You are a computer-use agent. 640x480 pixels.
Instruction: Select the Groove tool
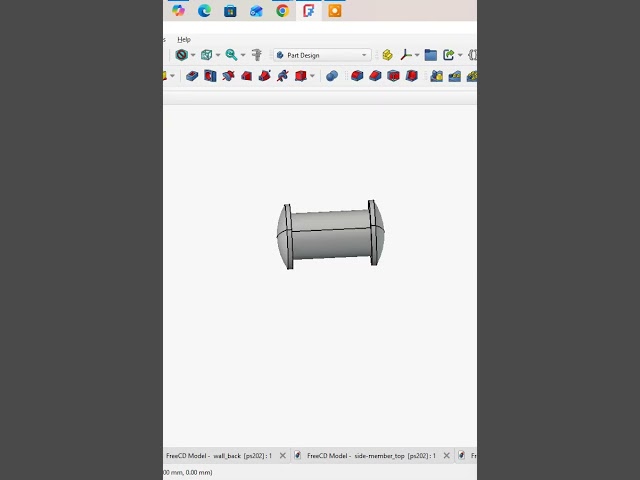pyautogui.click(x=228, y=76)
